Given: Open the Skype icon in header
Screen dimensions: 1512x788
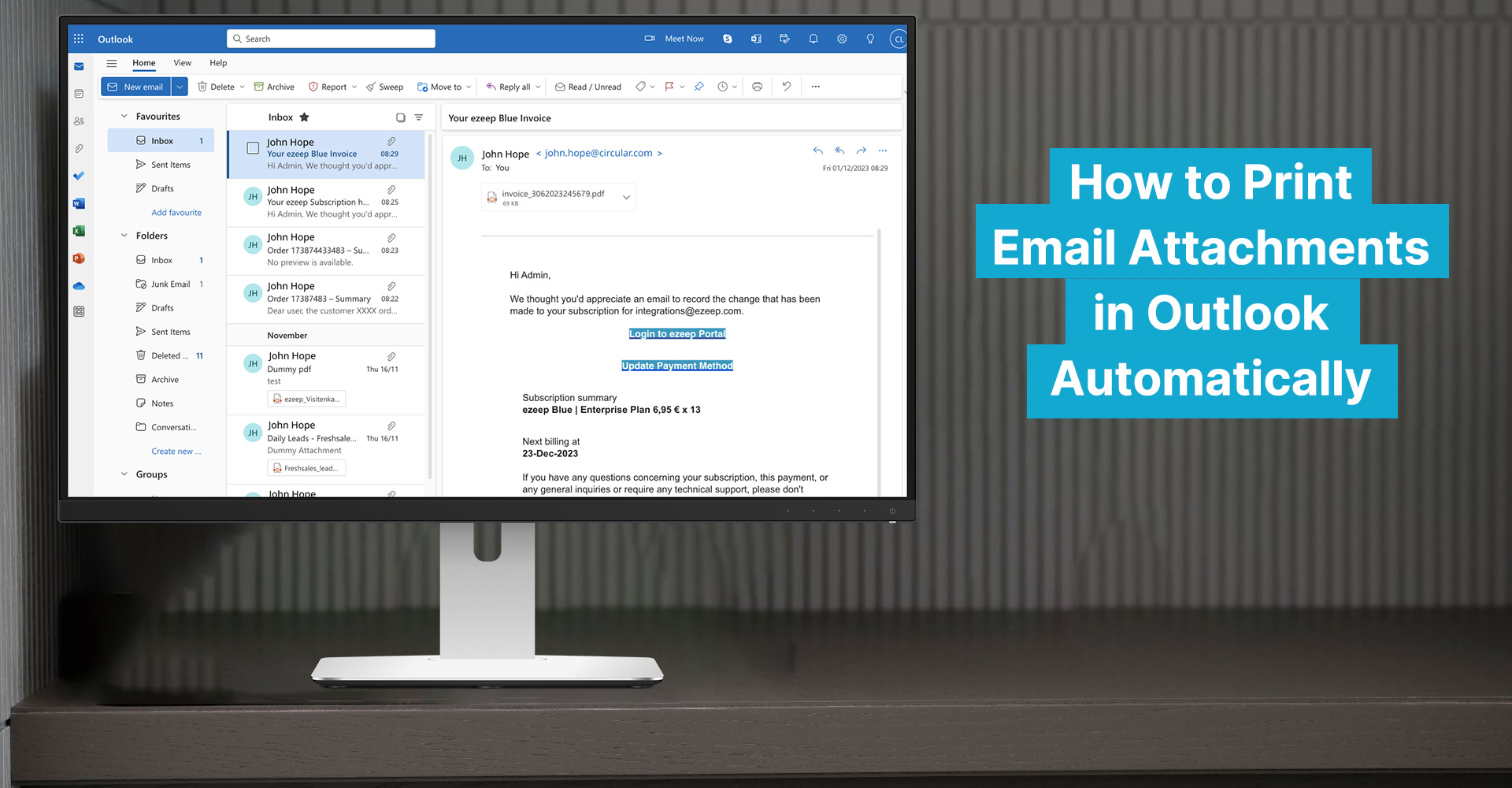Looking at the screenshot, I should pos(728,39).
